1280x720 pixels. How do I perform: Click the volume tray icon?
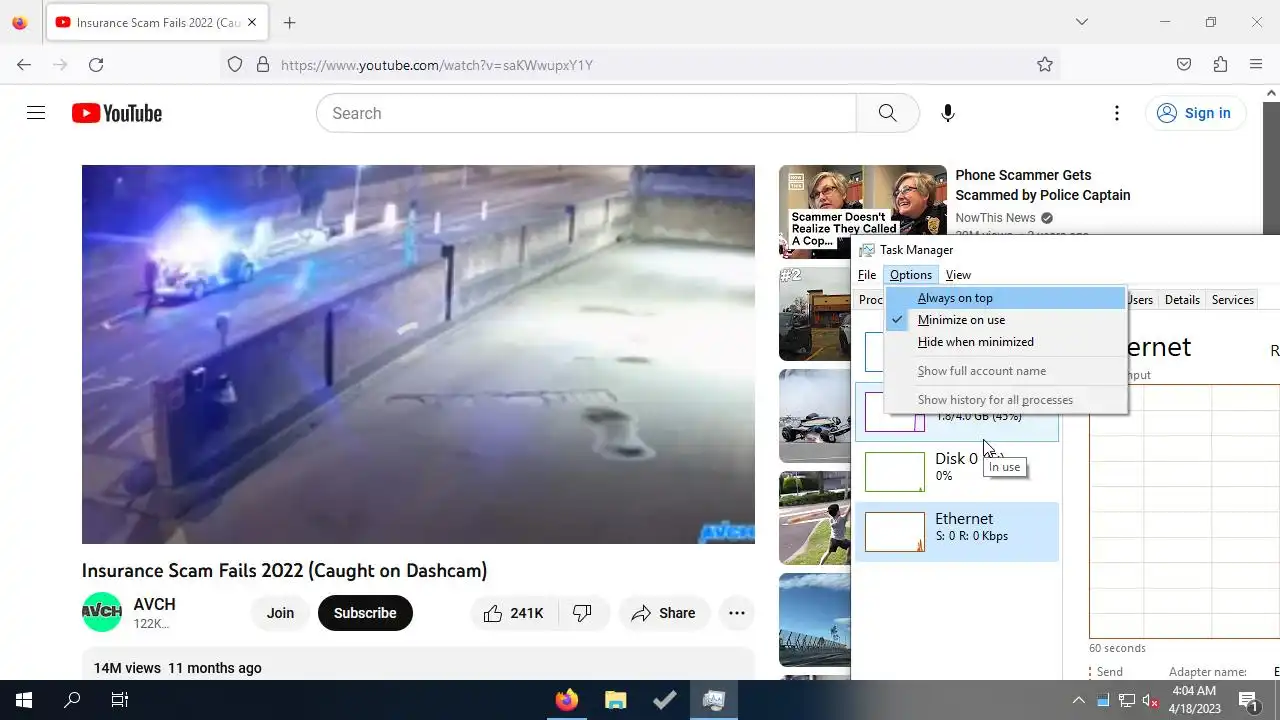pyautogui.click(x=1151, y=700)
